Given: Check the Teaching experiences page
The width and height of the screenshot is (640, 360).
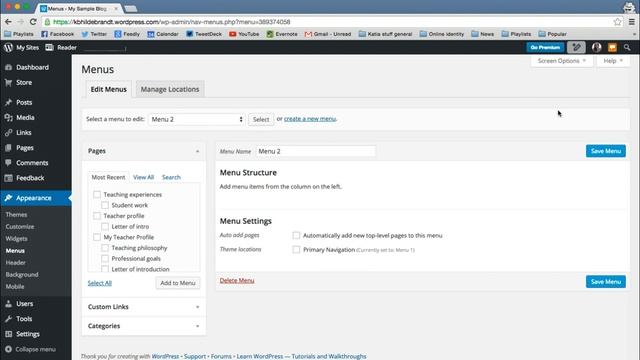Looking at the screenshot, I should pyautogui.click(x=97, y=195).
